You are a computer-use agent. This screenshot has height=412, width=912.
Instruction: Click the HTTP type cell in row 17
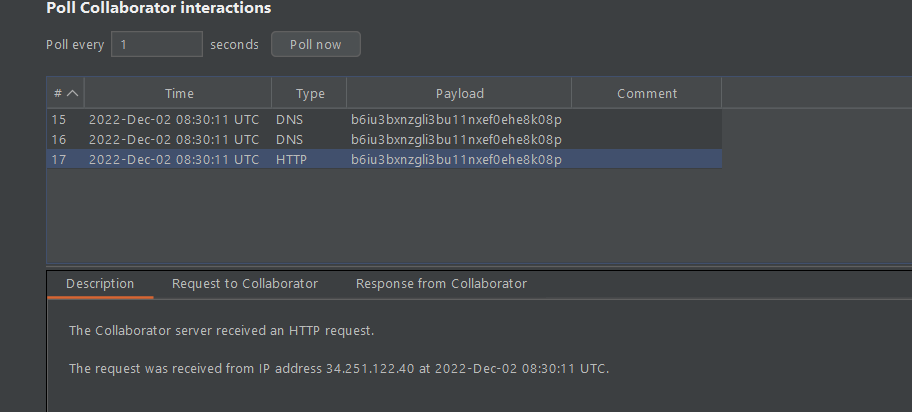pos(291,159)
